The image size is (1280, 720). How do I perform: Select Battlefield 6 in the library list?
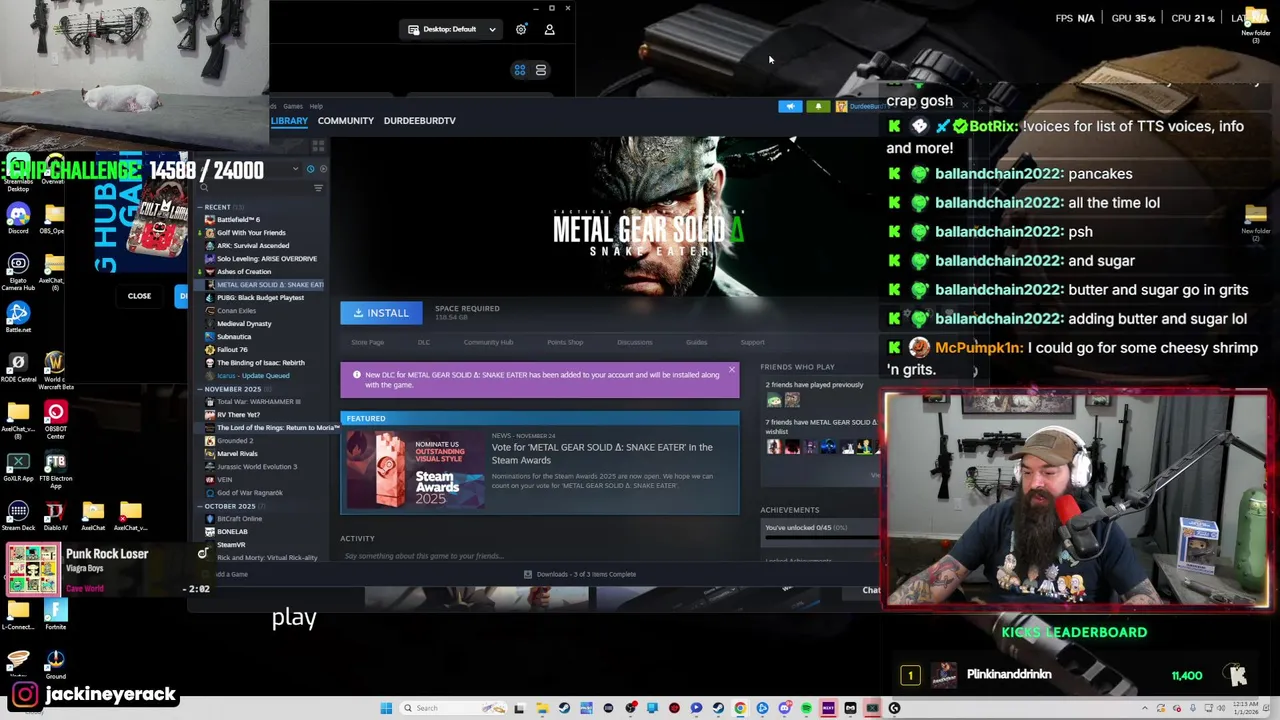click(238, 220)
